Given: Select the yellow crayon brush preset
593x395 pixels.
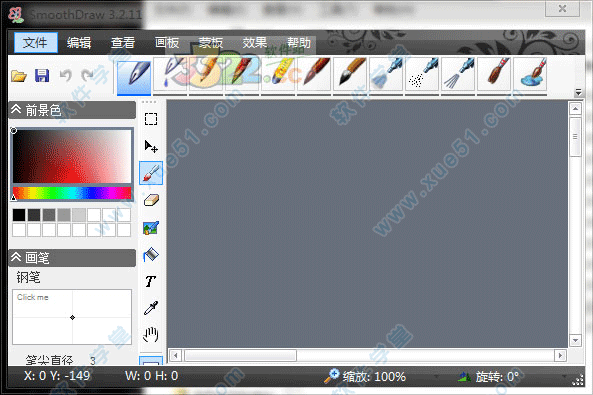Looking at the screenshot, I should pos(278,75).
